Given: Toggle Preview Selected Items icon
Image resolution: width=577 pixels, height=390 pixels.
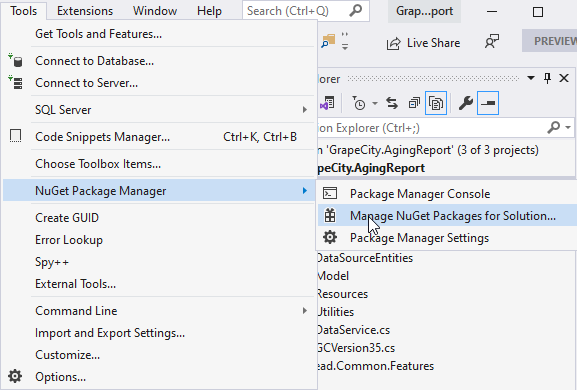Looking at the screenshot, I should pyautogui.click(x=488, y=103).
